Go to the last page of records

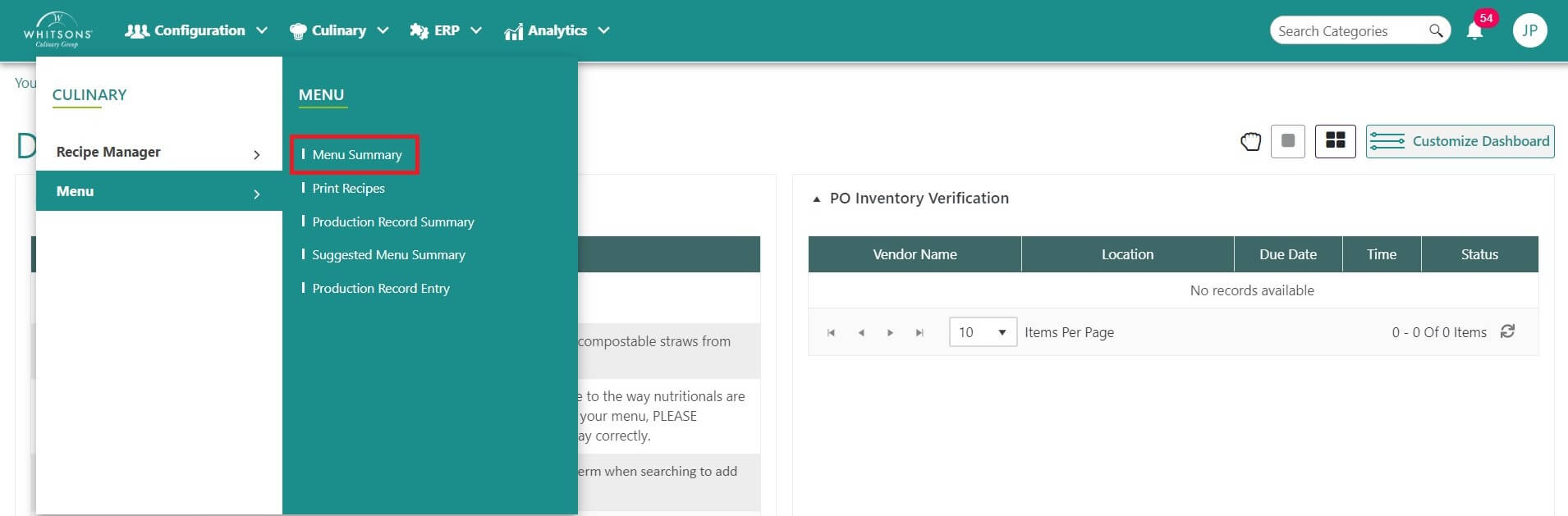919,332
